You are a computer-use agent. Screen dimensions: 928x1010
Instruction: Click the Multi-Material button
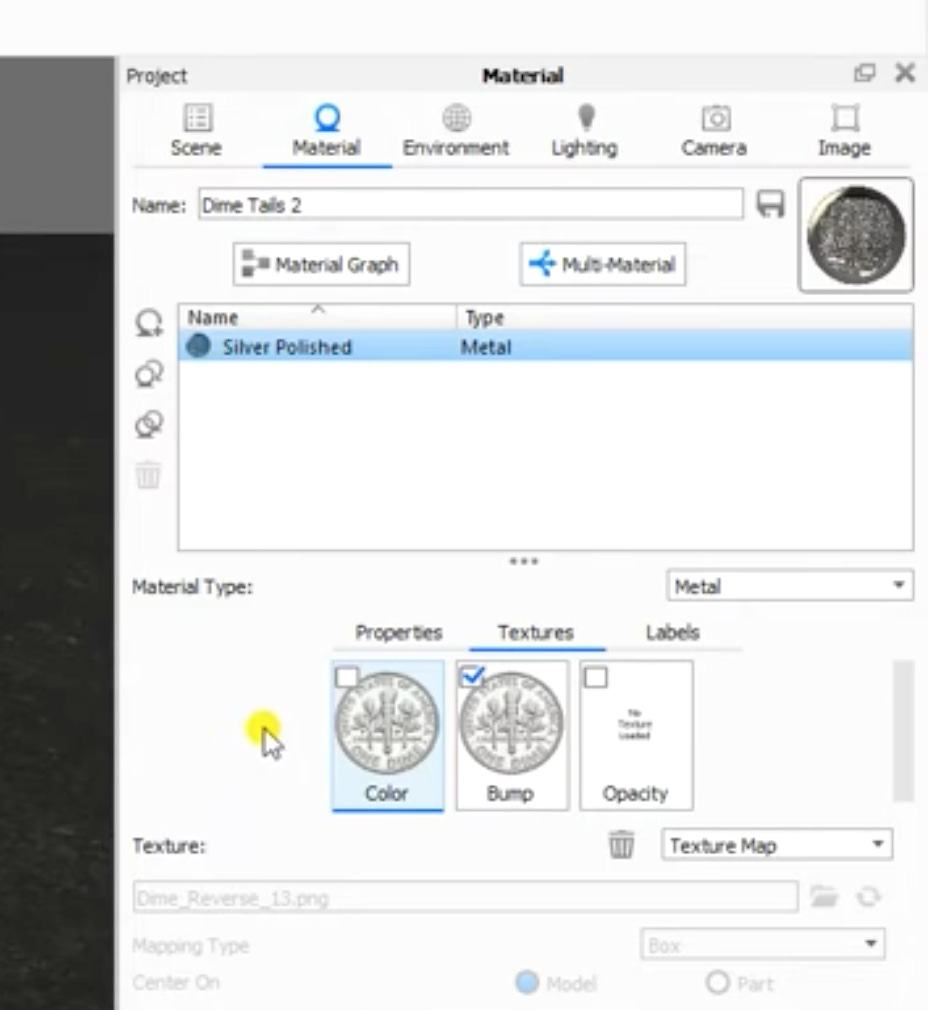pyautogui.click(x=602, y=264)
